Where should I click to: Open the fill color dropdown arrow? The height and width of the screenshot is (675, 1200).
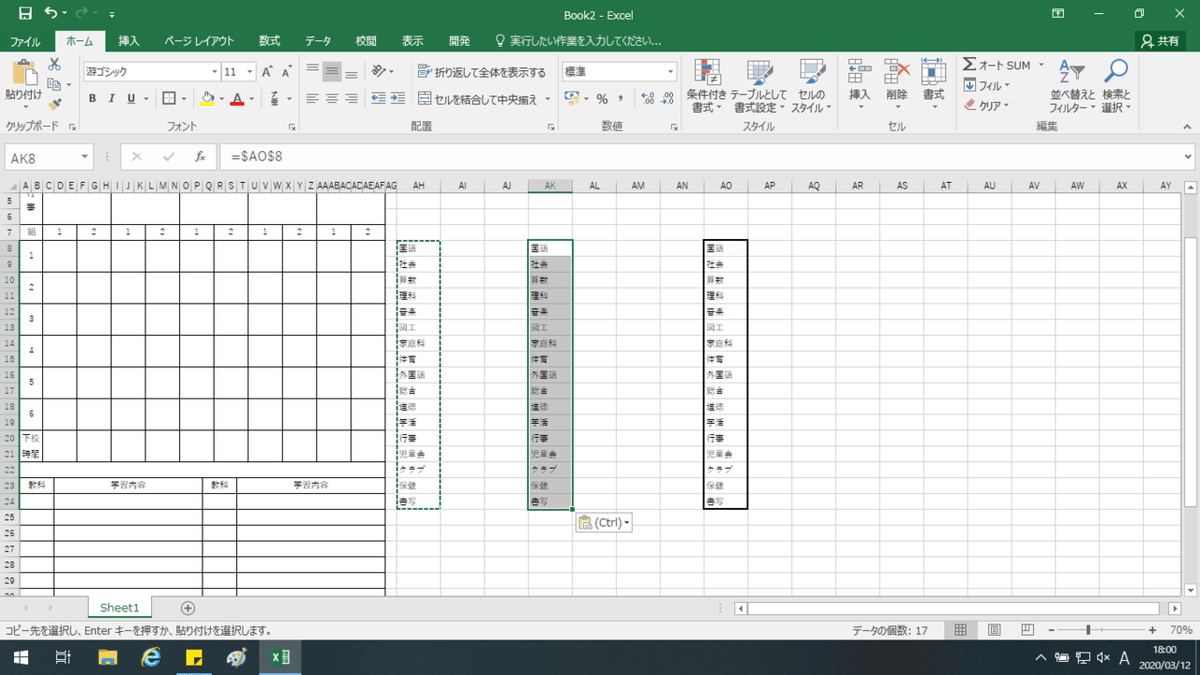[221, 98]
